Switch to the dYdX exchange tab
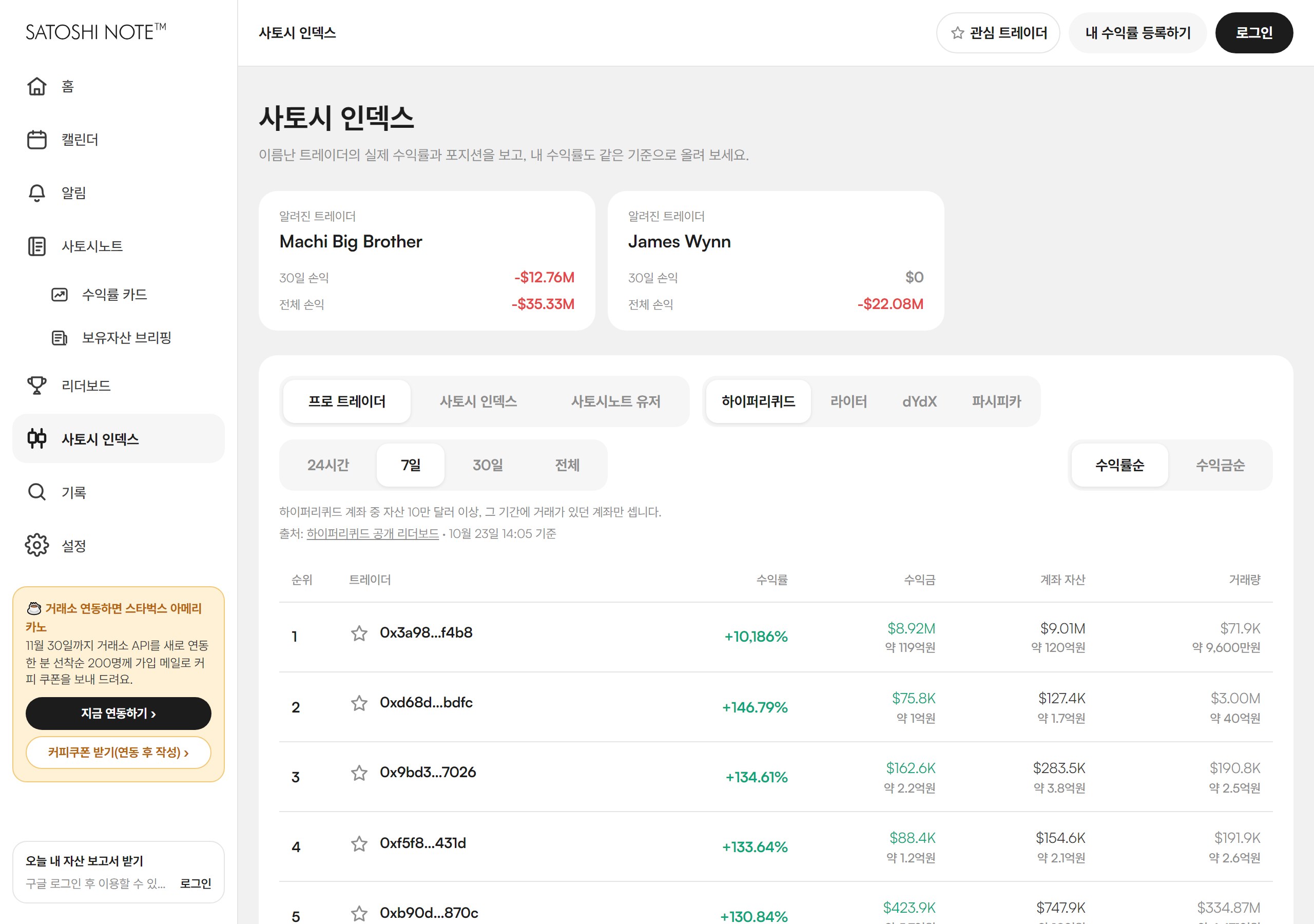1314x924 pixels. [x=919, y=401]
